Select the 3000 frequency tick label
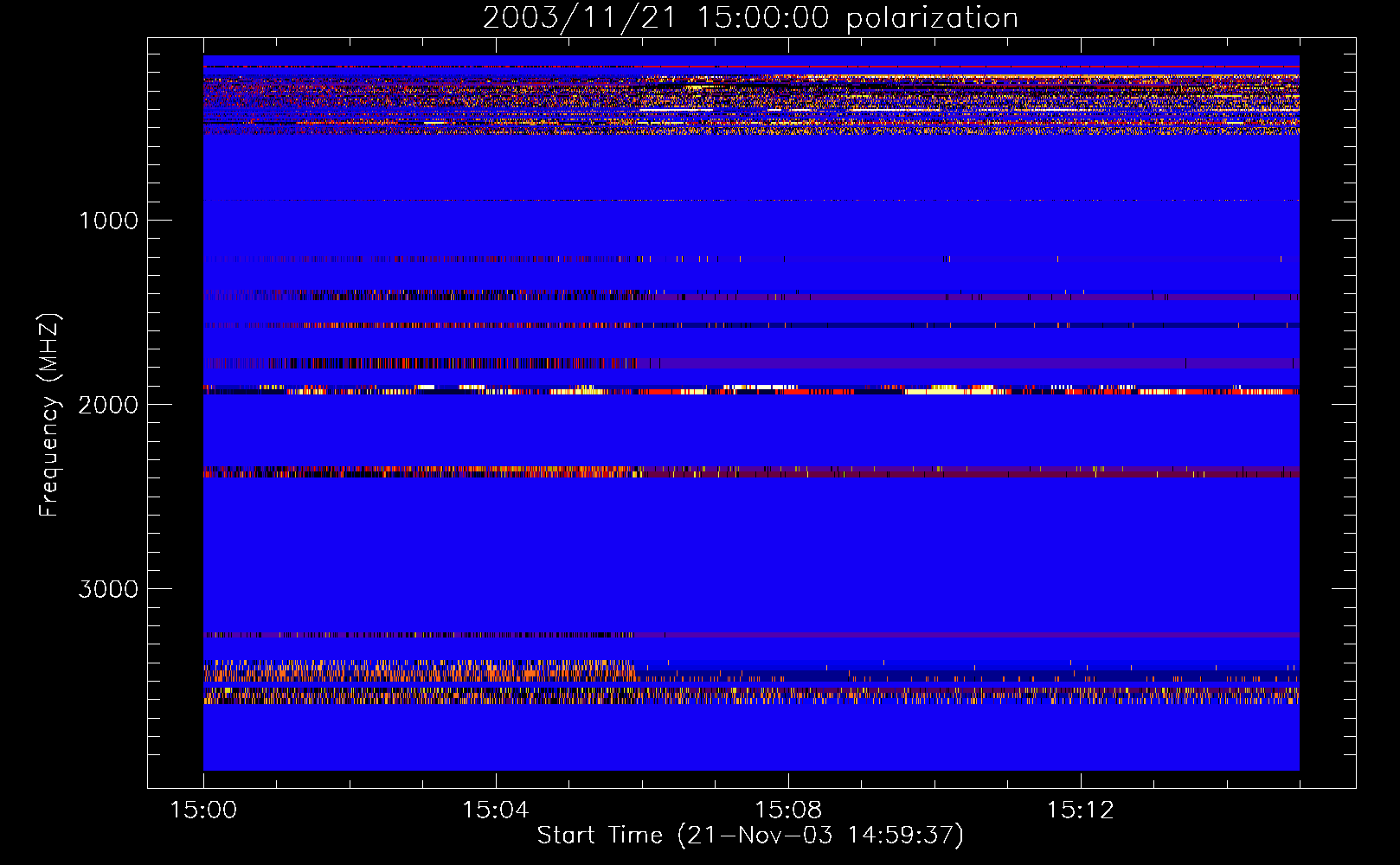This screenshot has width=1400, height=865. tap(108, 589)
